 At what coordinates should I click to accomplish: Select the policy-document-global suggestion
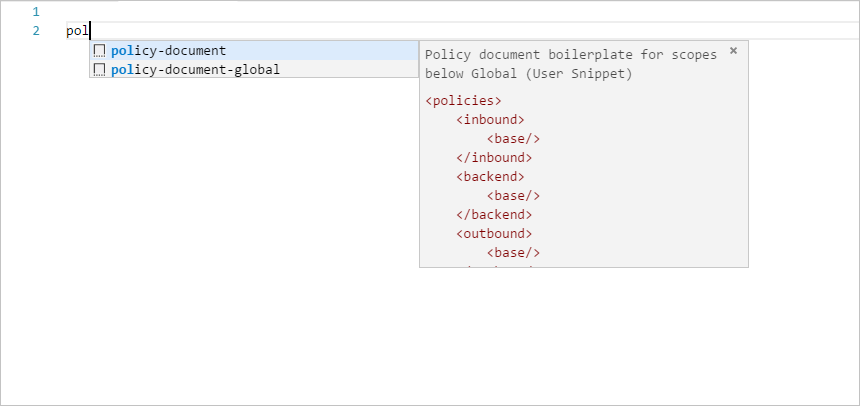pyautogui.click(x=254, y=69)
